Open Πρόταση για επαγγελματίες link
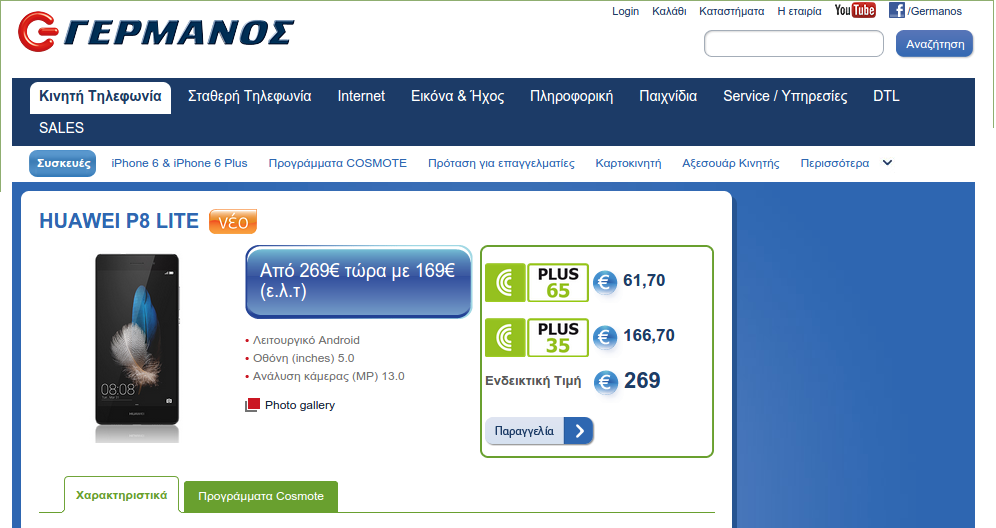996x528 pixels. point(501,163)
